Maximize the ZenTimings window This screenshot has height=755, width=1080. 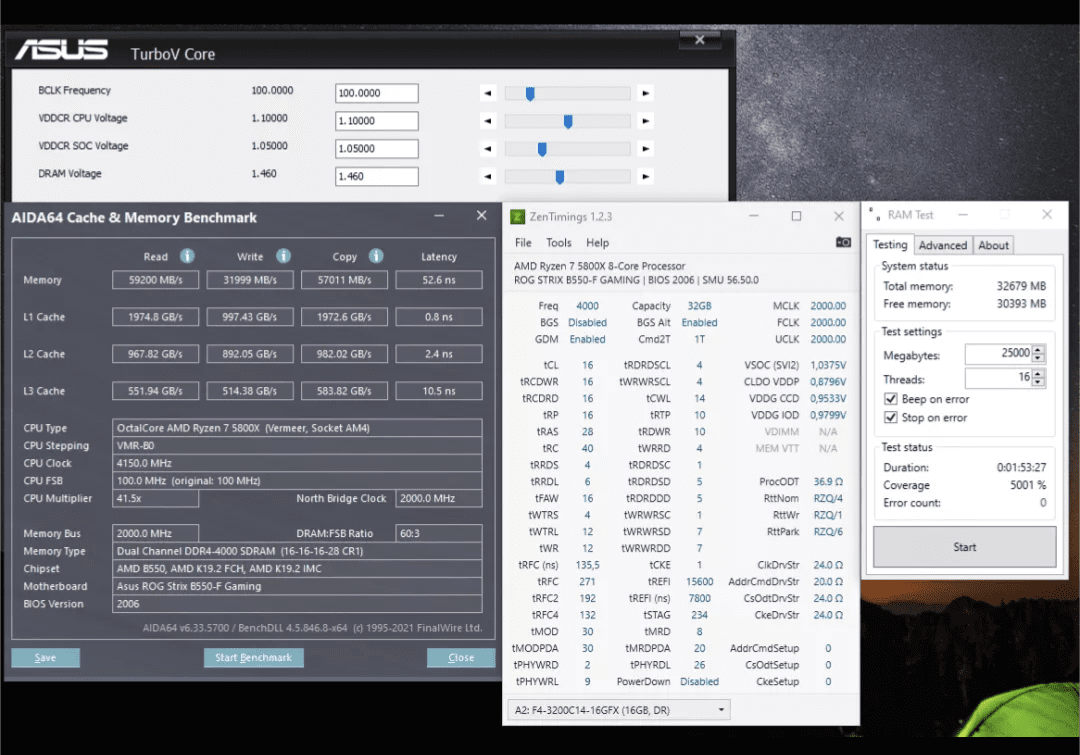tap(796, 216)
